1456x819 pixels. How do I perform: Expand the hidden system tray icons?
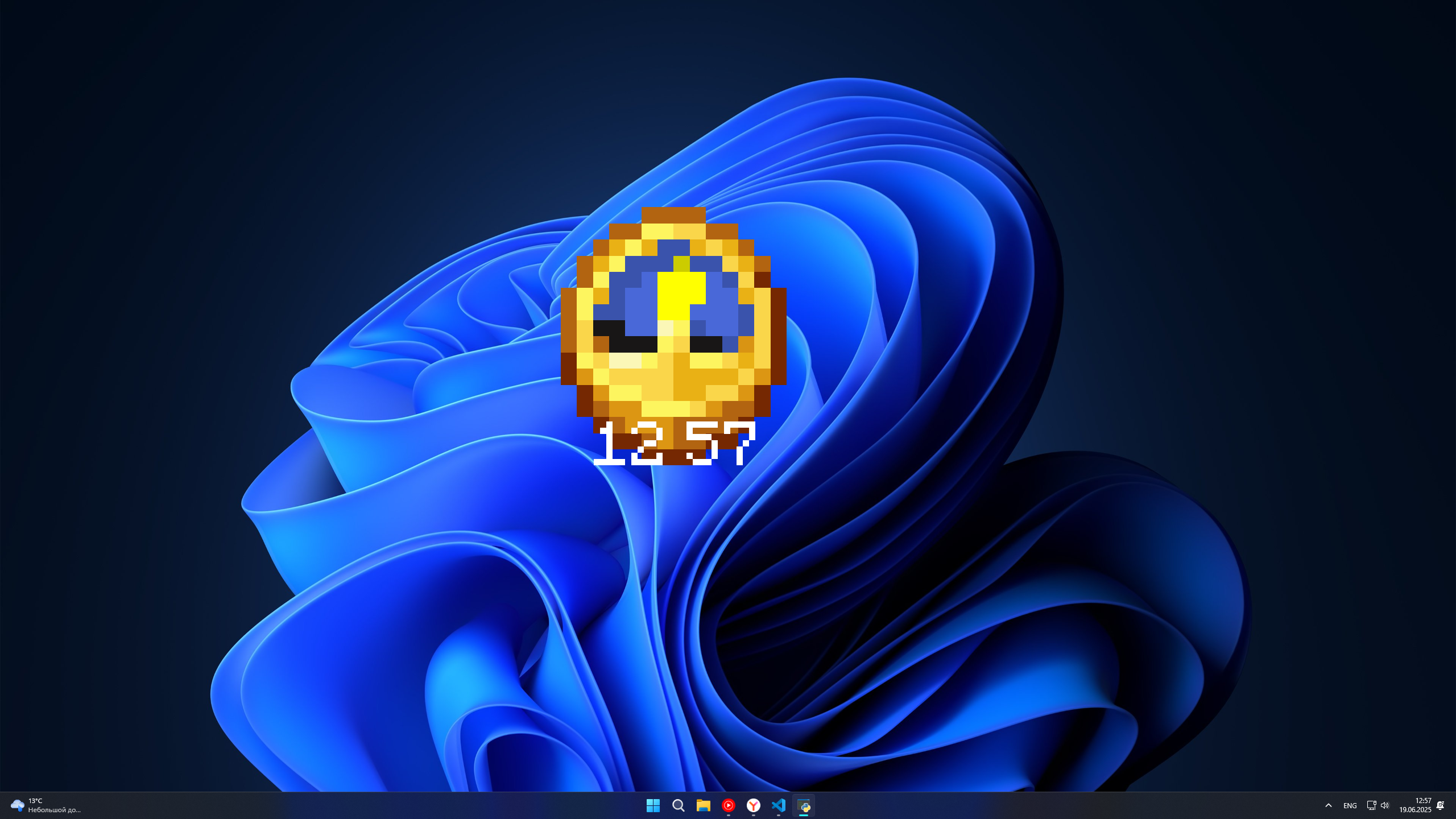tap(1328, 805)
